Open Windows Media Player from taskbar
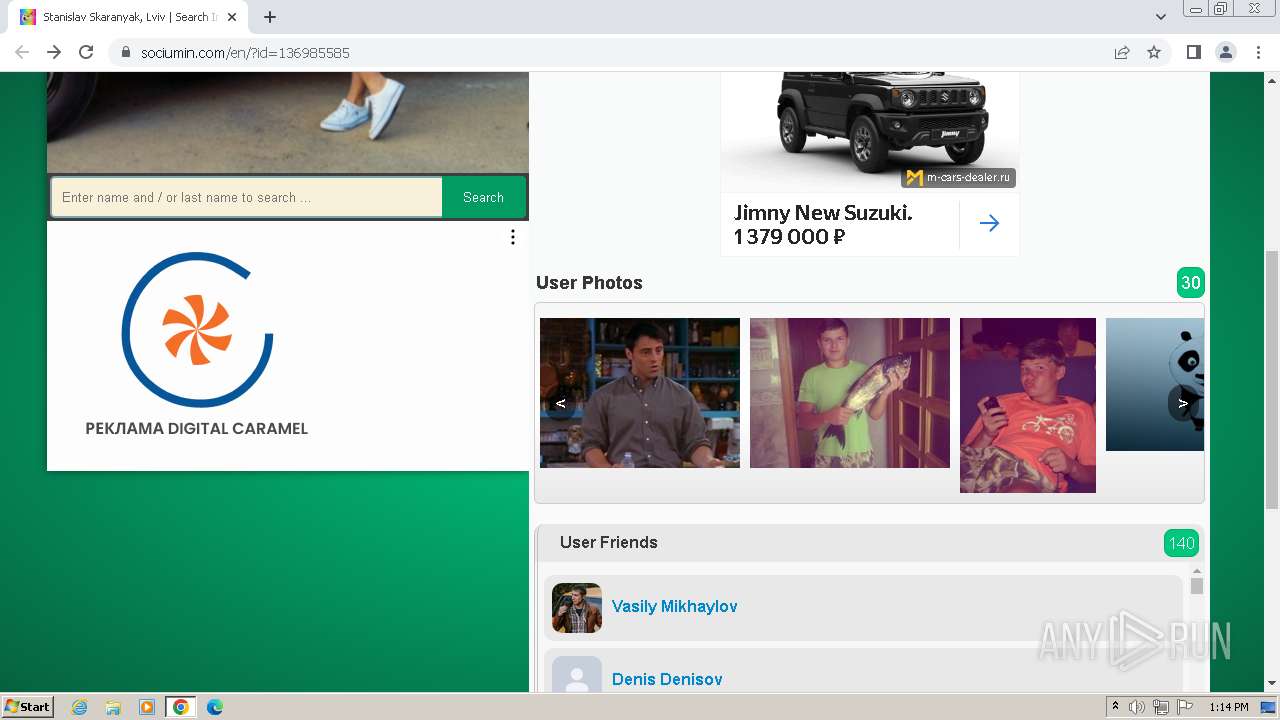This screenshot has height=720, width=1280. click(147, 707)
